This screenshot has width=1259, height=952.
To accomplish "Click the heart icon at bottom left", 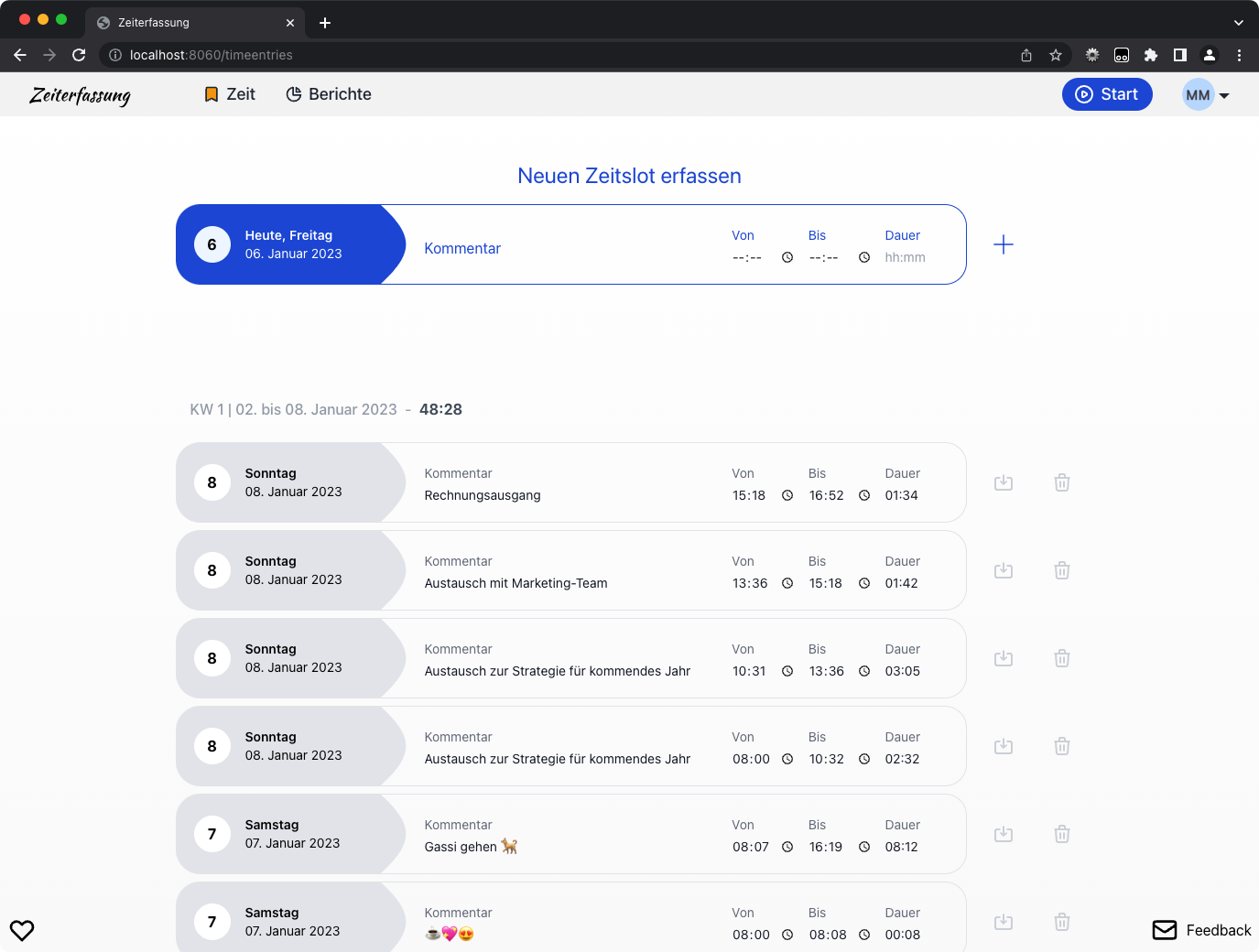I will (x=22, y=930).
